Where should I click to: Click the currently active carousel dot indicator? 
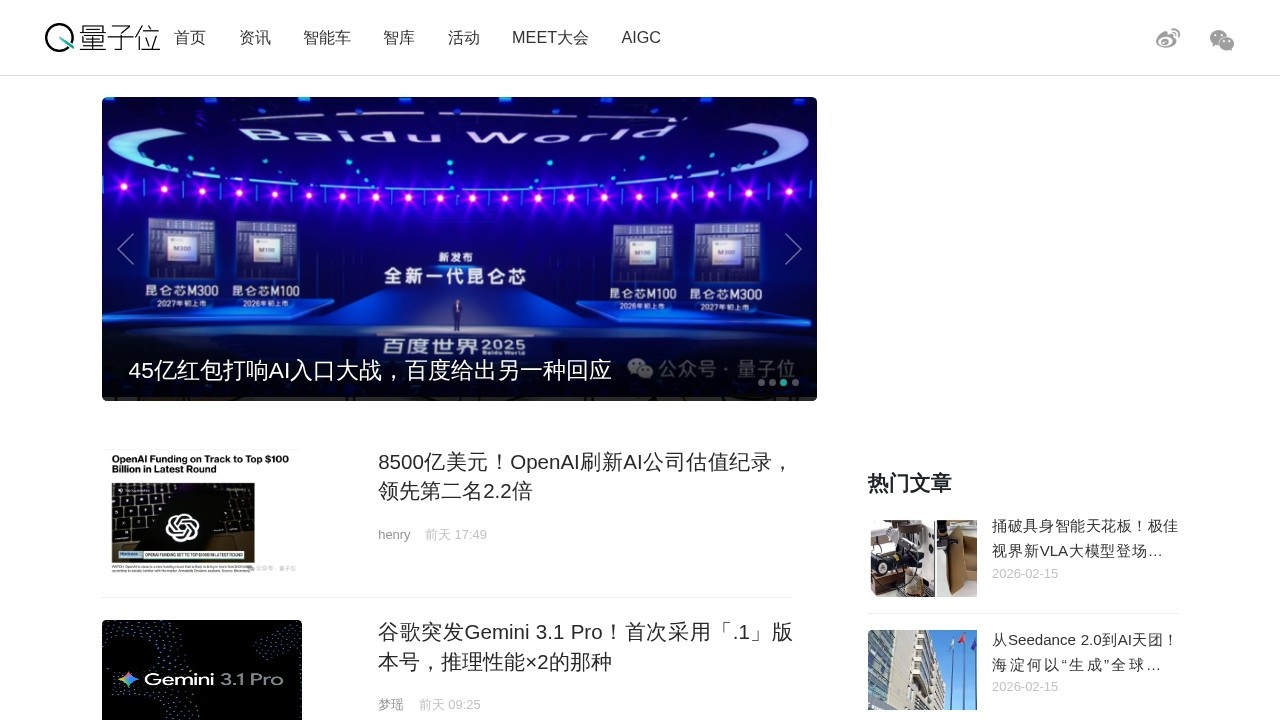click(784, 383)
